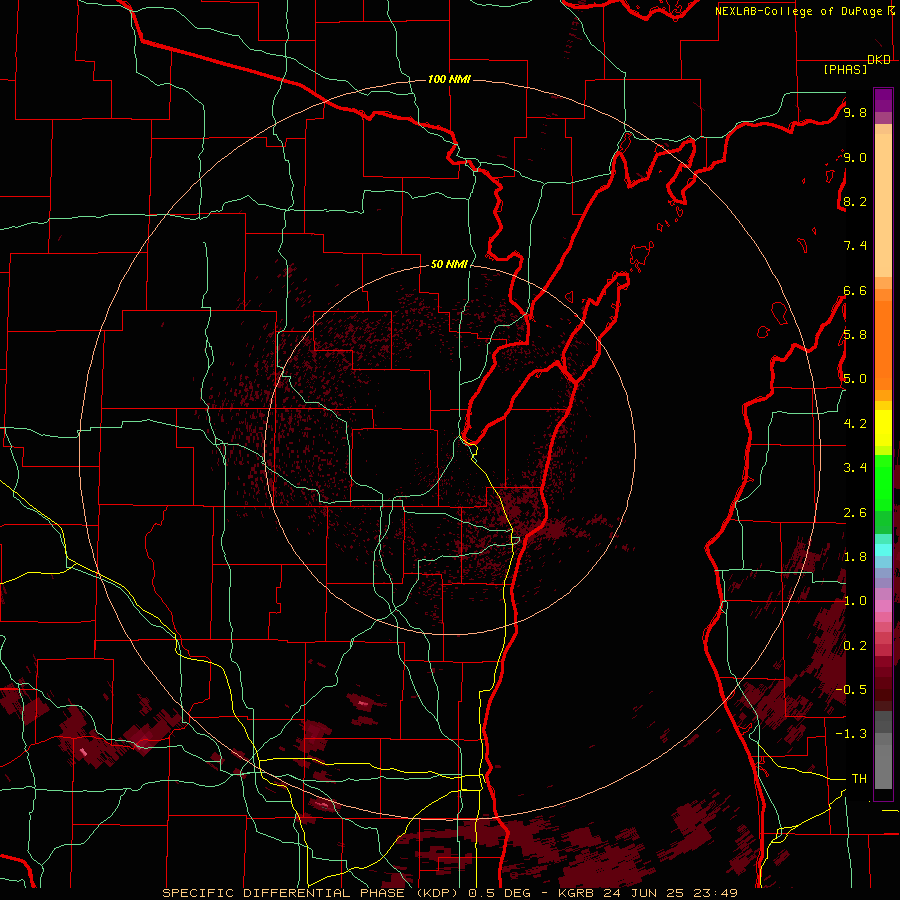Click the 3.4 legend value

[x=855, y=468]
